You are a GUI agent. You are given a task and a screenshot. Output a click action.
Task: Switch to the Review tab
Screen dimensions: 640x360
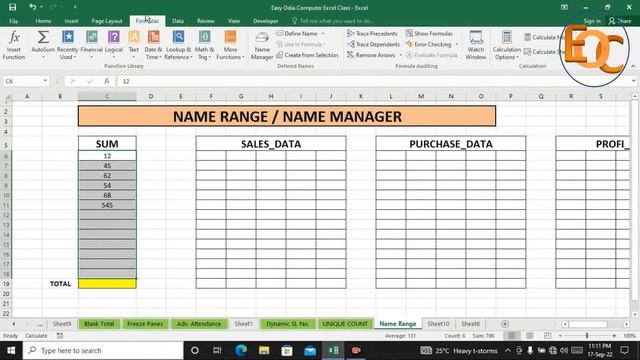(x=206, y=21)
